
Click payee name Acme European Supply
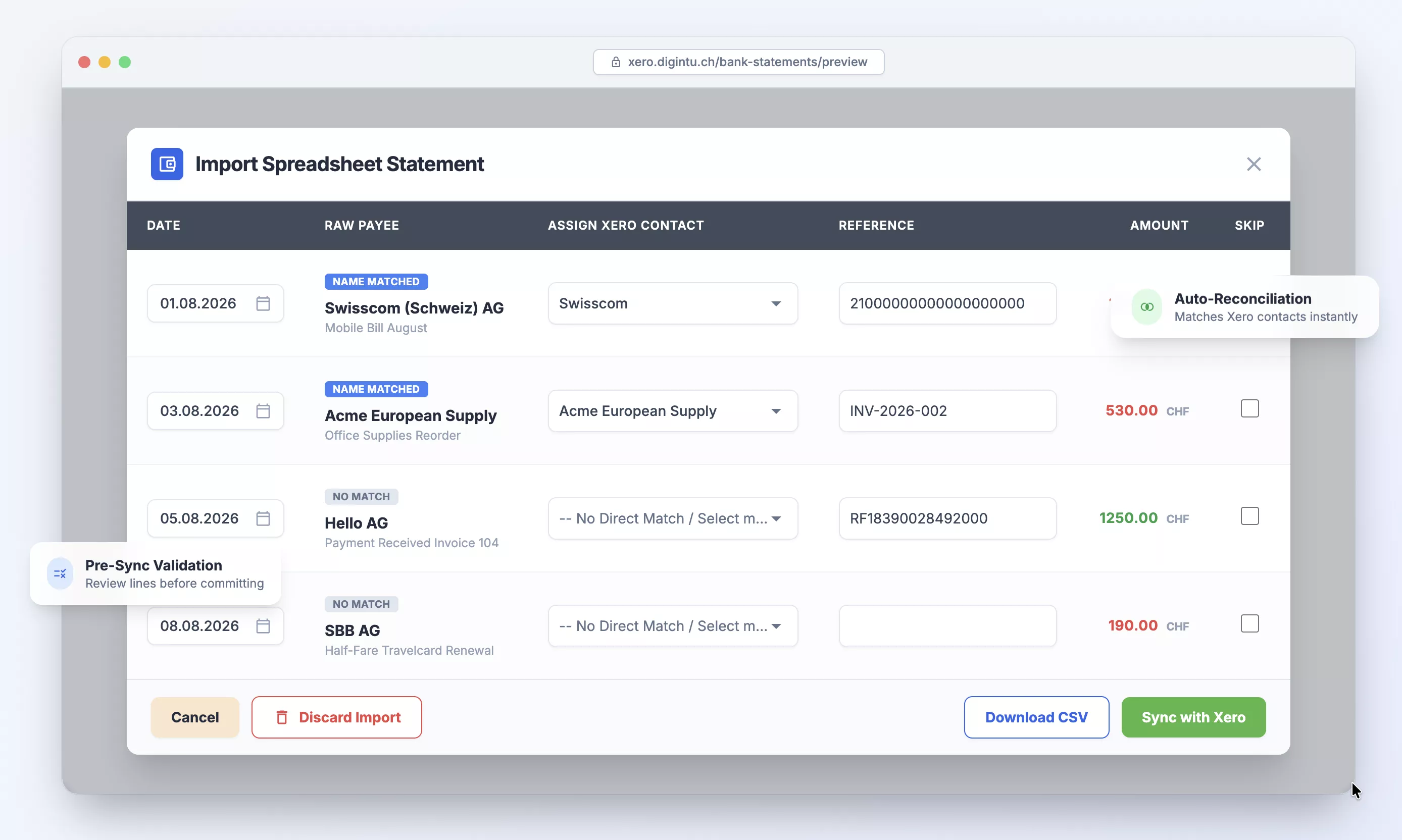[411, 415]
